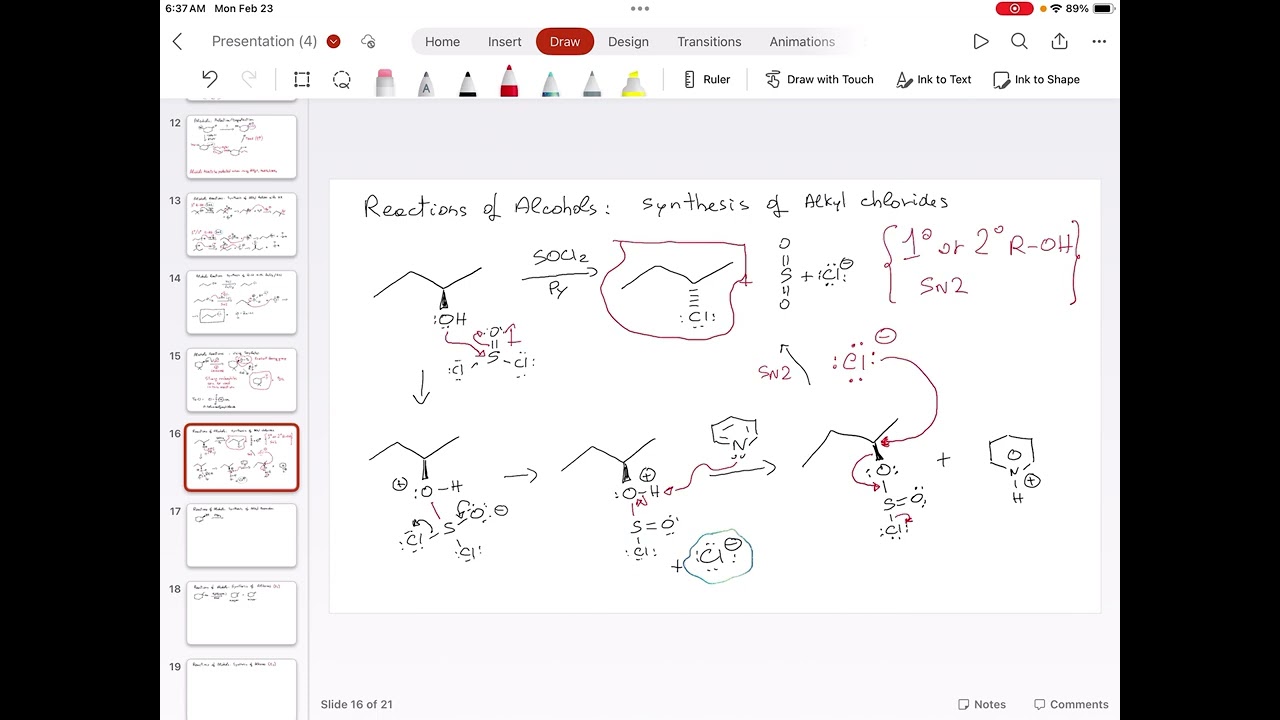Click the redo arrow
Viewport: 1280px width, 720px height.
click(249, 79)
